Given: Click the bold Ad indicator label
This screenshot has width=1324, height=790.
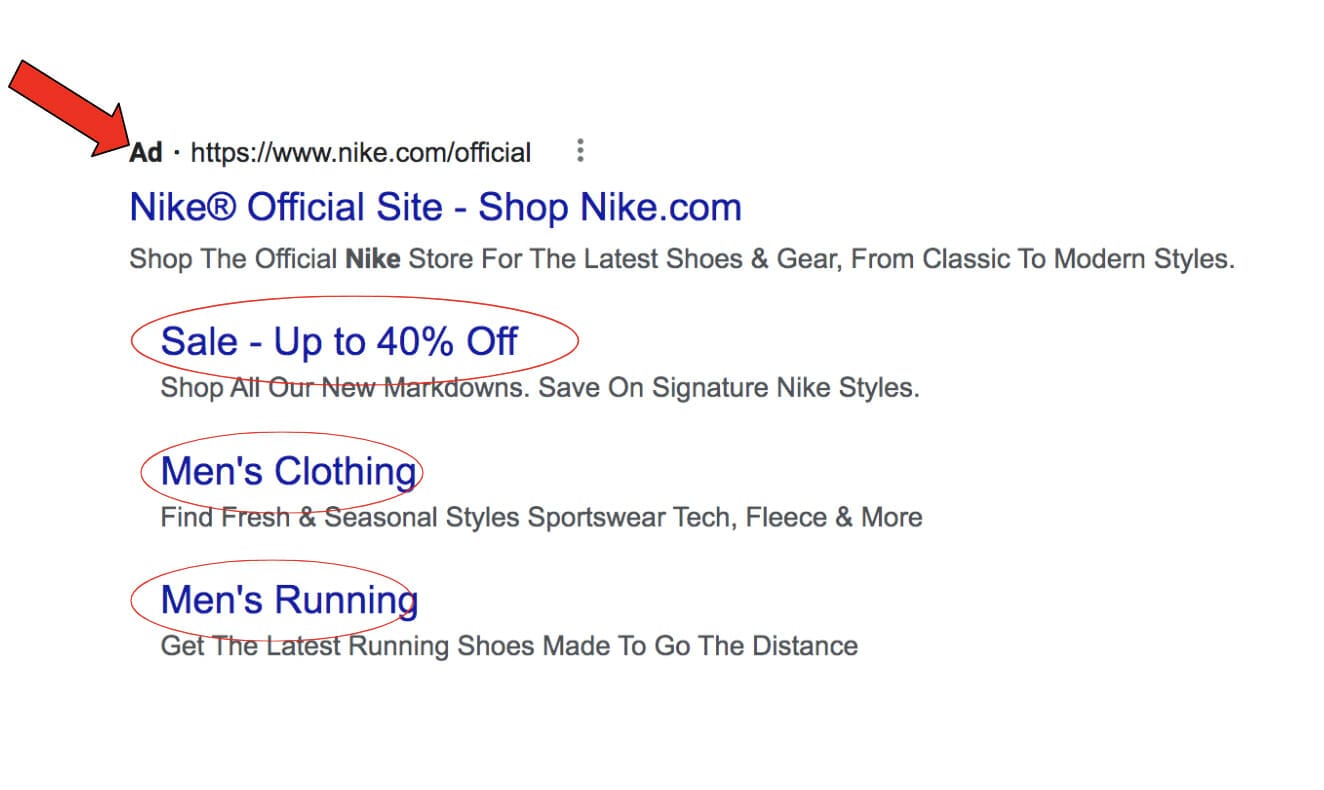Looking at the screenshot, I should click(x=146, y=151).
